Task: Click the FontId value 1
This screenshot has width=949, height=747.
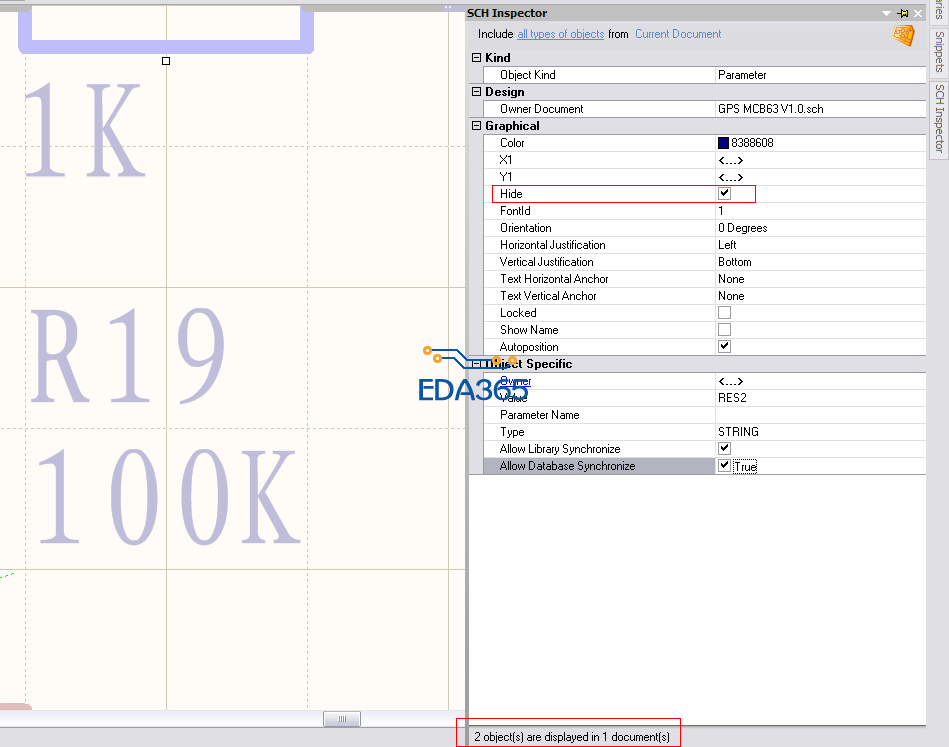Action: [x=820, y=211]
